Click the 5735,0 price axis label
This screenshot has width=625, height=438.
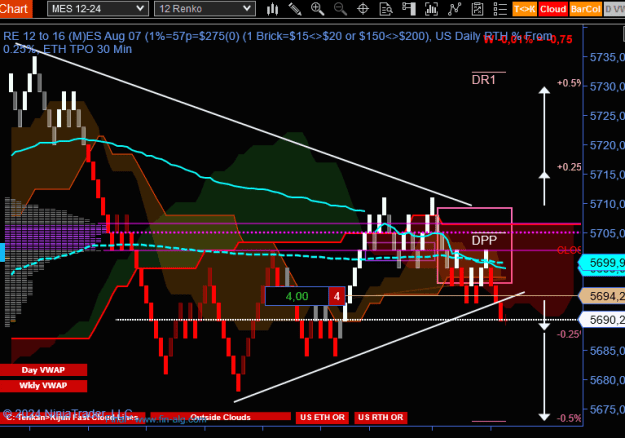point(607,57)
